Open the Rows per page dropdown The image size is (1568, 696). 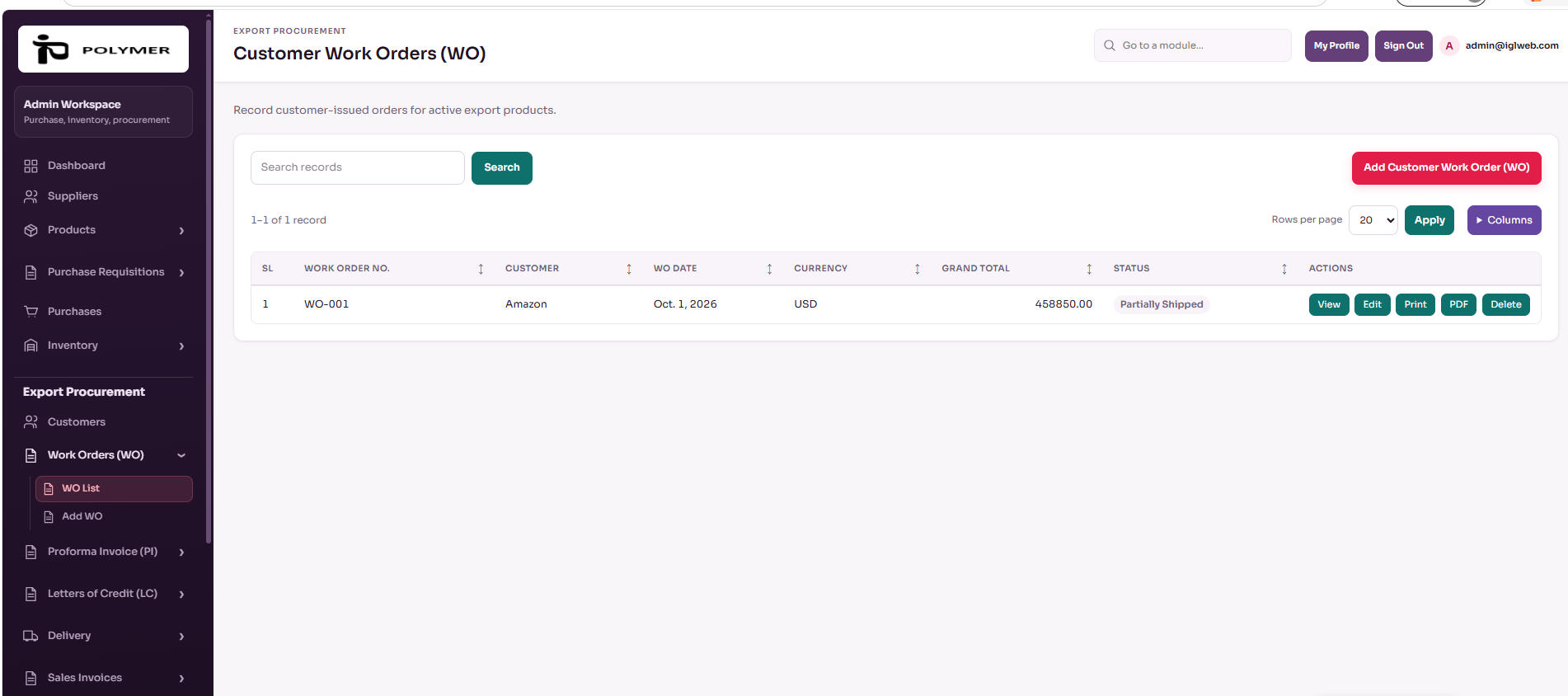(x=1373, y=220)
